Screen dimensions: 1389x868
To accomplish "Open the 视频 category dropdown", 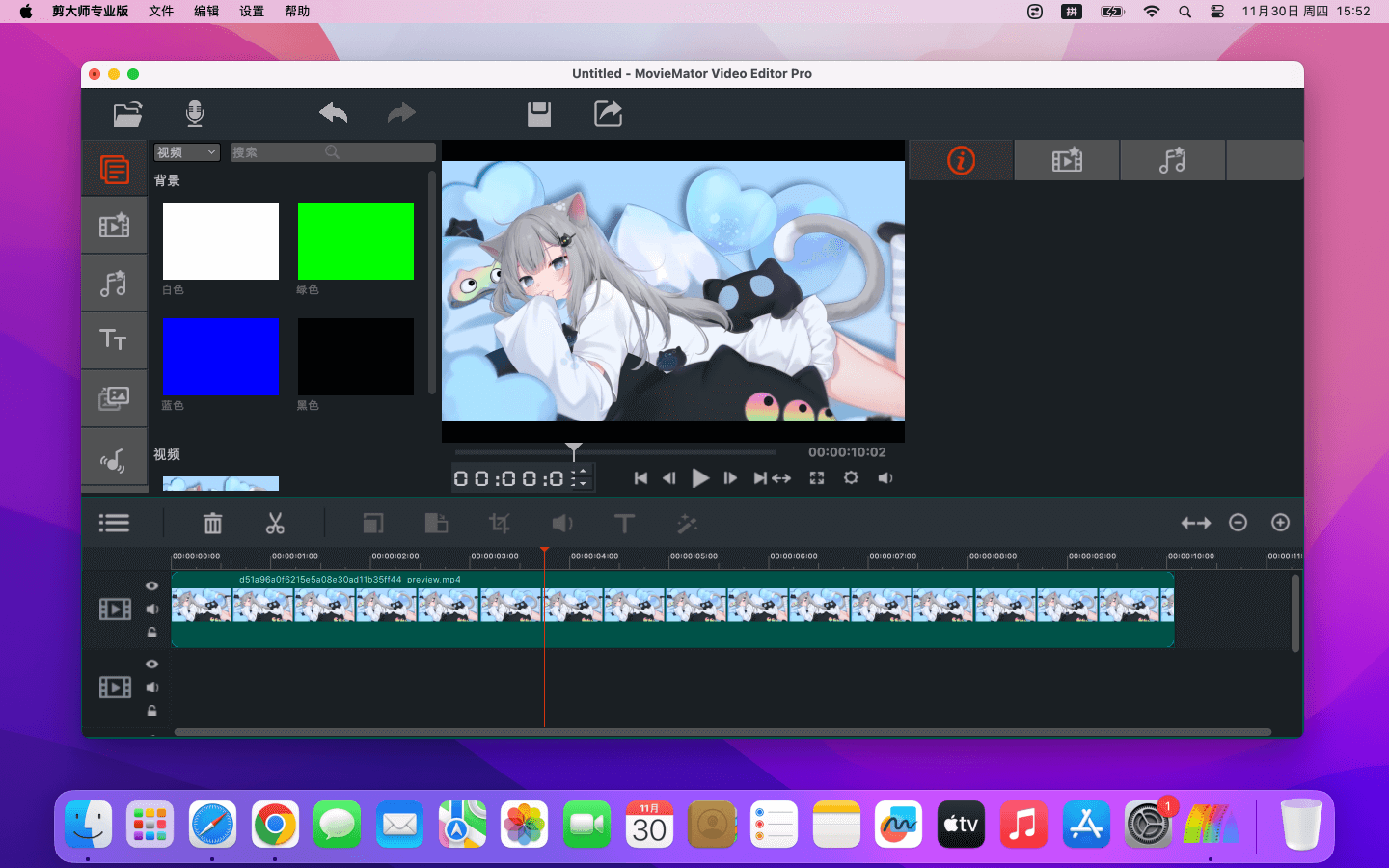I will [x=187, y=152].
